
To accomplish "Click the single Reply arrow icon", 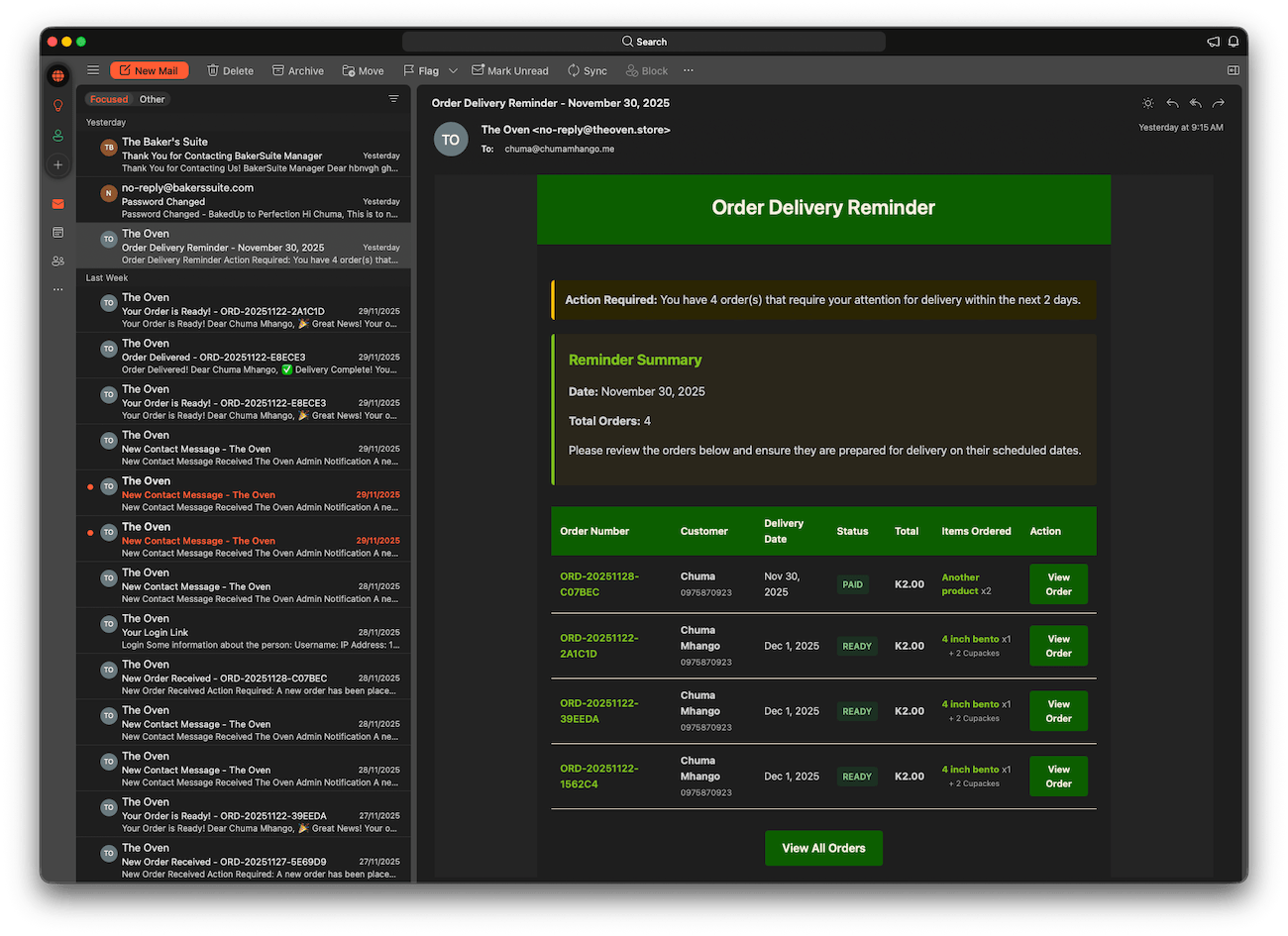I will click(x=1172, y=103).
